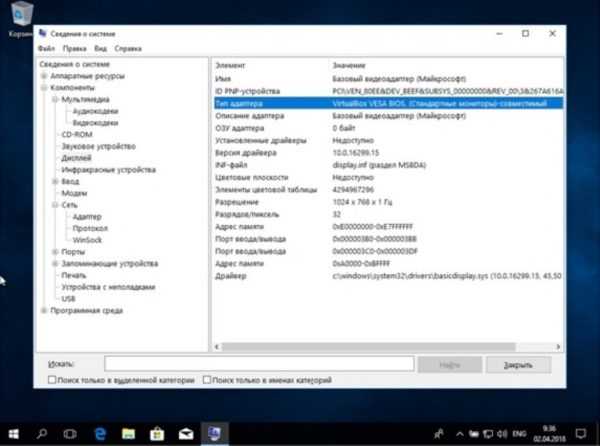Image resolution: width=600 pixels, height=446 pixels.
Task: Expand the Аппаратные ресурсы node
Action: click(x=44, y=76)
